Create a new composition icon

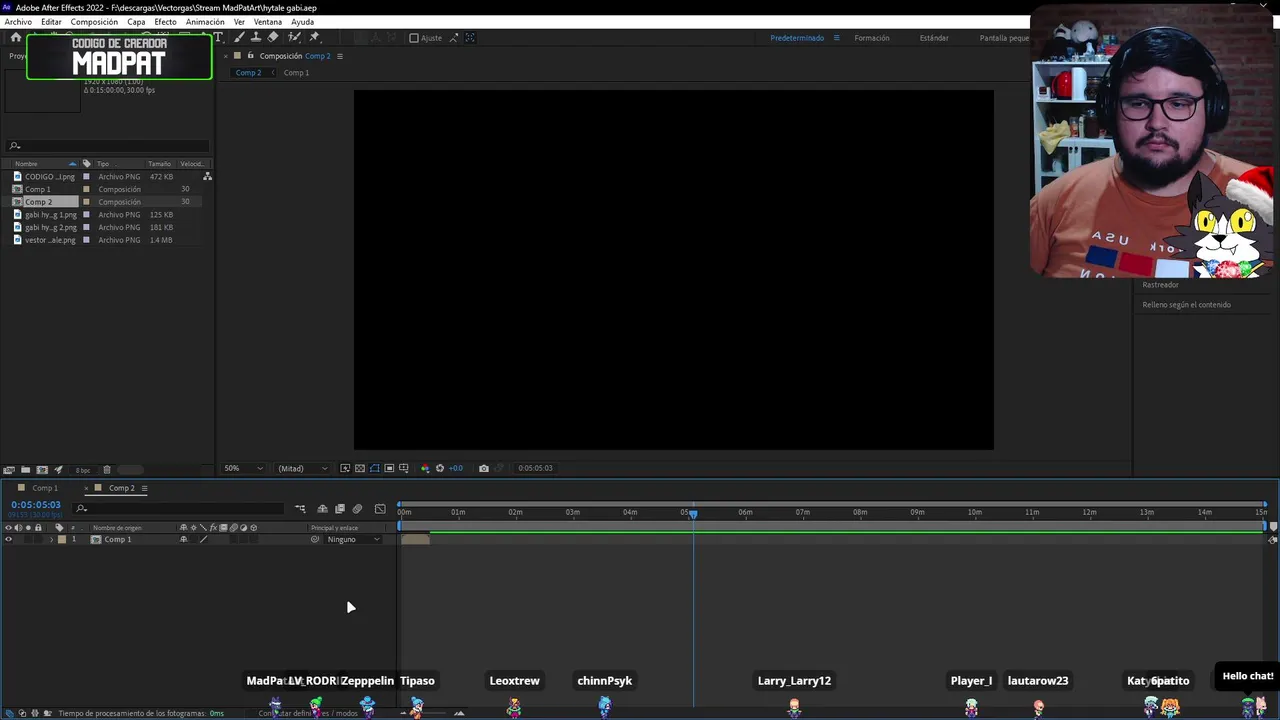click(x=42, y=469)
